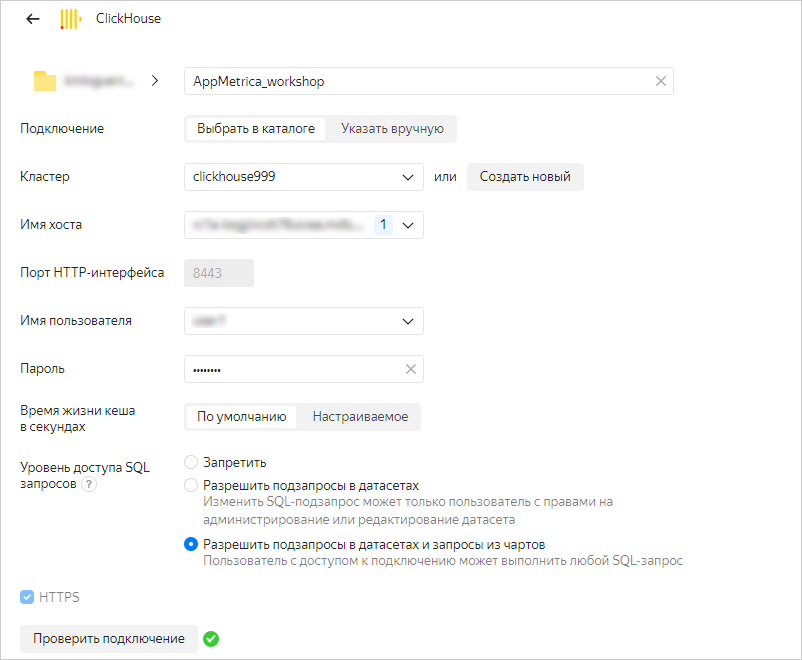
Task: Click the green connection success checkmark
Action: [211, 639]
